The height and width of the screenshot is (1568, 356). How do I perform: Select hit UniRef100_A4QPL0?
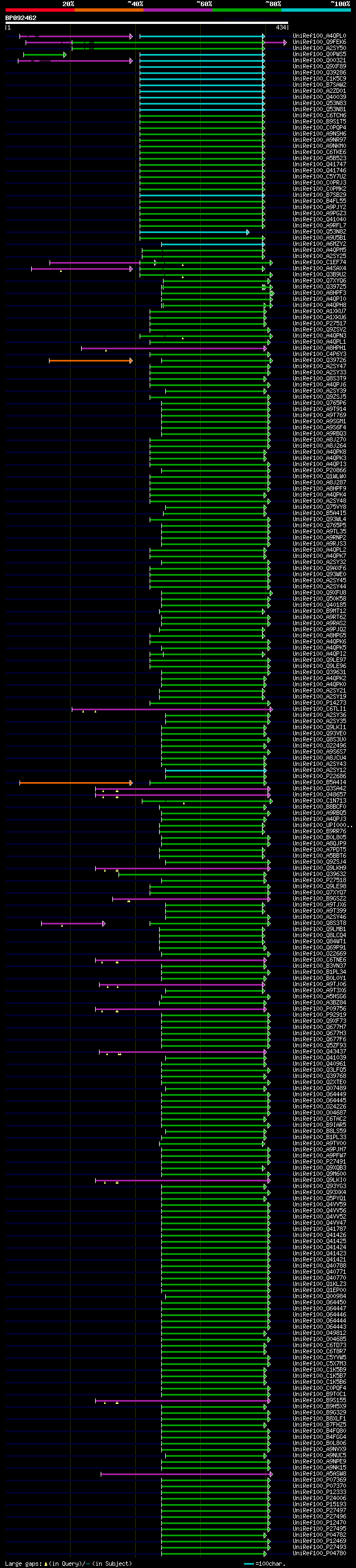[x=319, y=36]
